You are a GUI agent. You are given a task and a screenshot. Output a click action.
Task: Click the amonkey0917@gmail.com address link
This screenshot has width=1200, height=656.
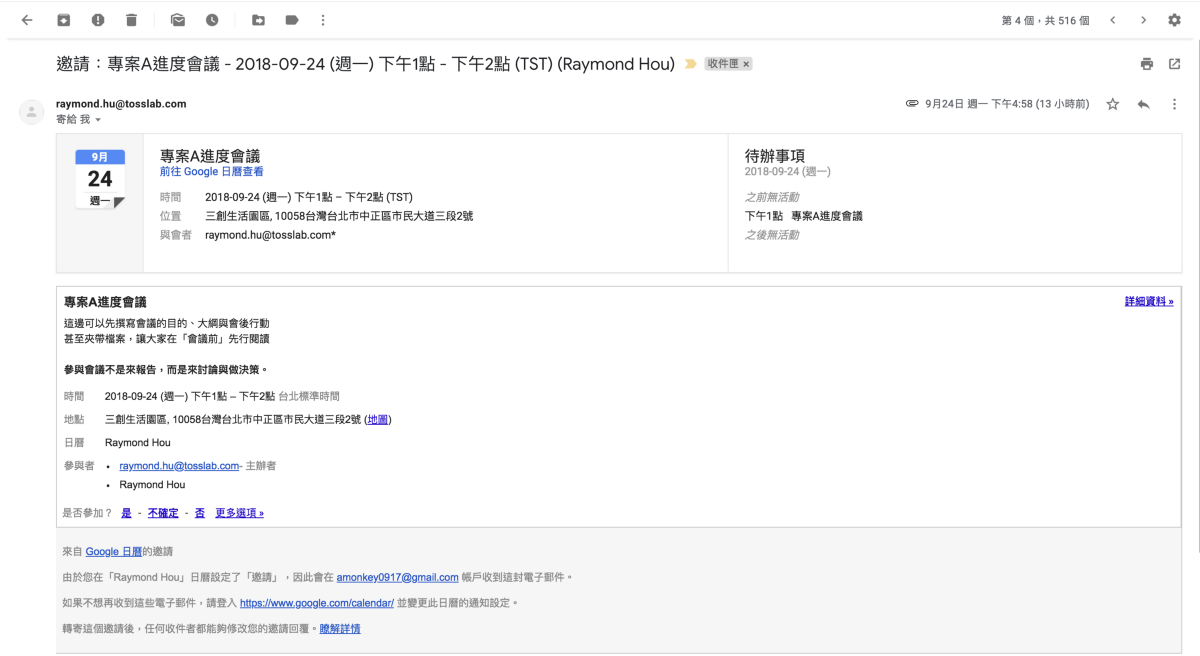397,577
